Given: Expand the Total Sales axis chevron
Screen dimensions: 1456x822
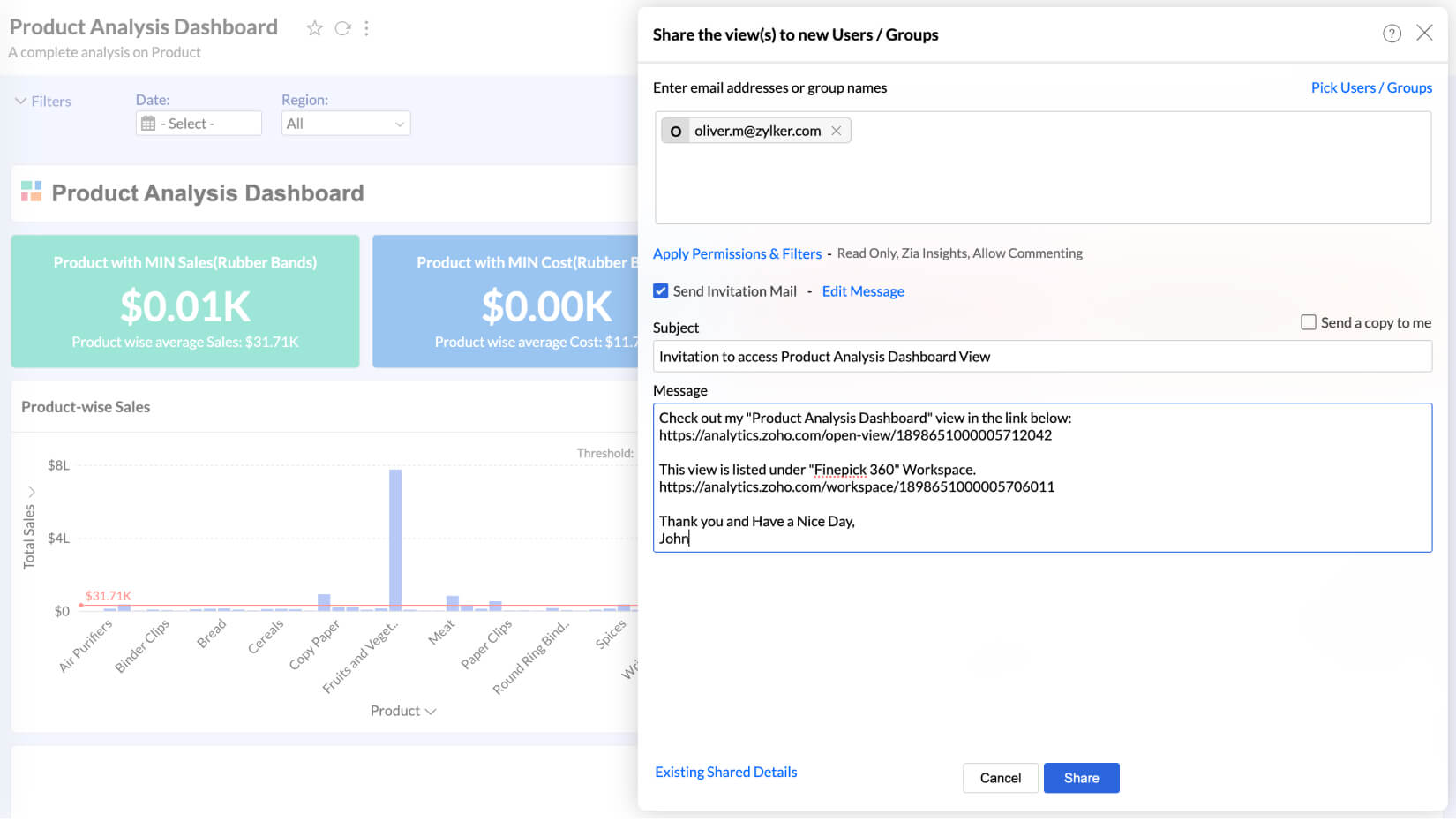Looking at the screenshot, I should [x=32, y=492].
